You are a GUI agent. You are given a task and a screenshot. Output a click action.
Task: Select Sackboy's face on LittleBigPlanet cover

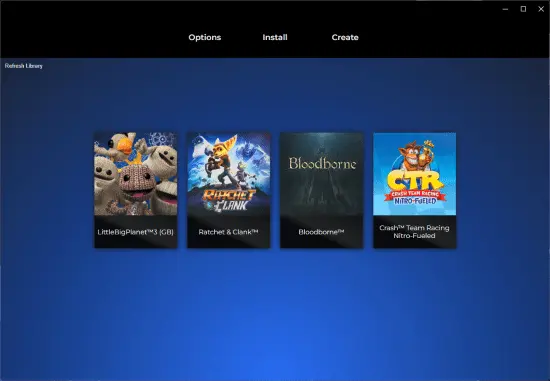point(136,182)
